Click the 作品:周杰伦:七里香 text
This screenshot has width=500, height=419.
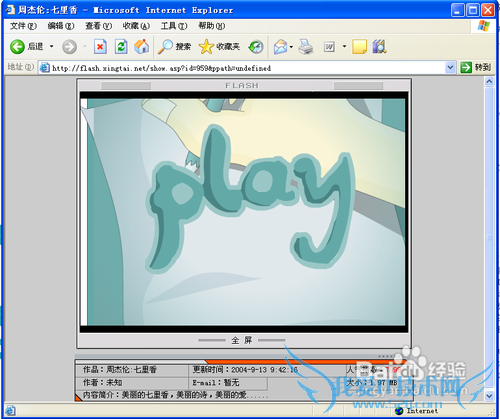(120, 370)
